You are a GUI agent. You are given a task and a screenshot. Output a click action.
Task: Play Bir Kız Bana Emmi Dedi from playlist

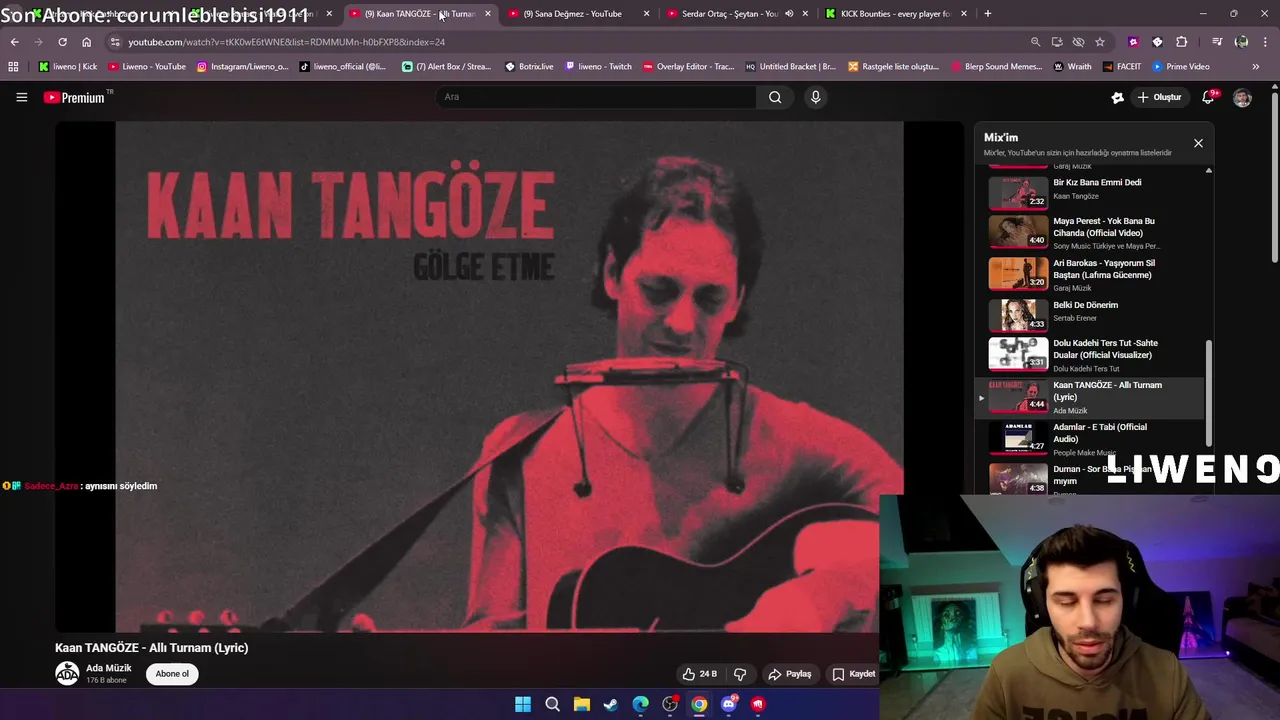click(1090, 191)
